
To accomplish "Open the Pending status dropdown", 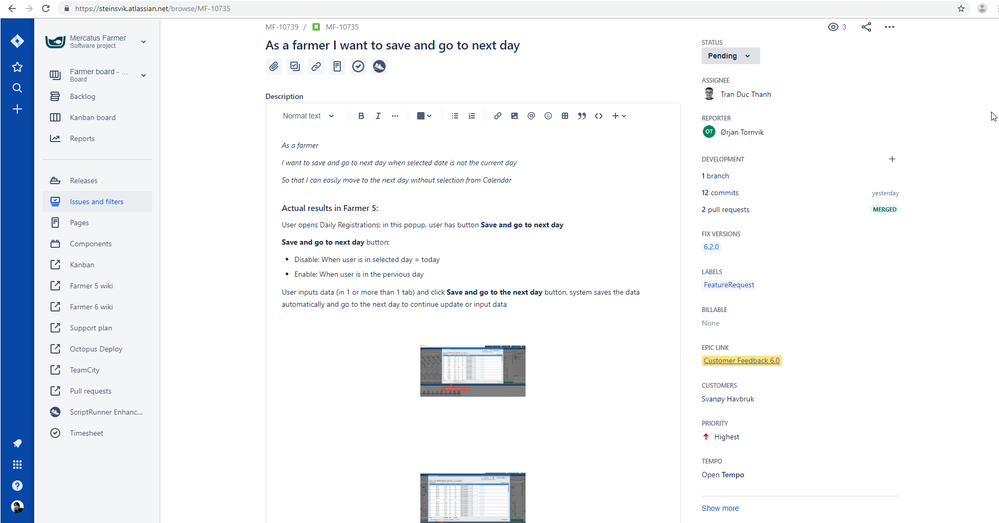I will pos(730,56).
